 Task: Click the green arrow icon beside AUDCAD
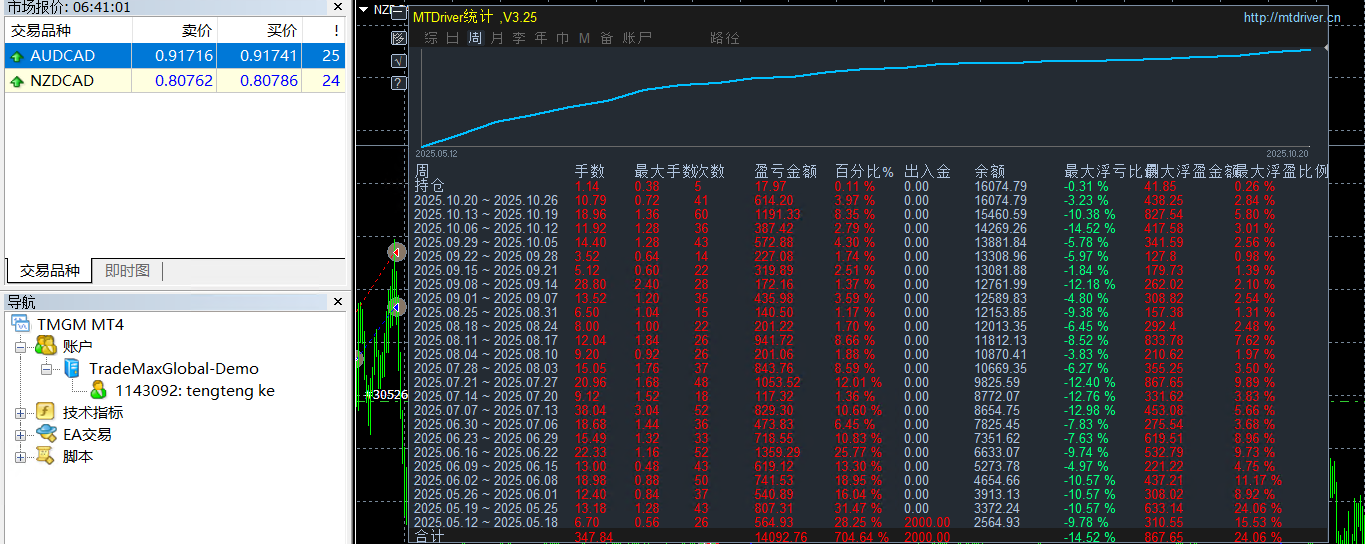[17, 57]
